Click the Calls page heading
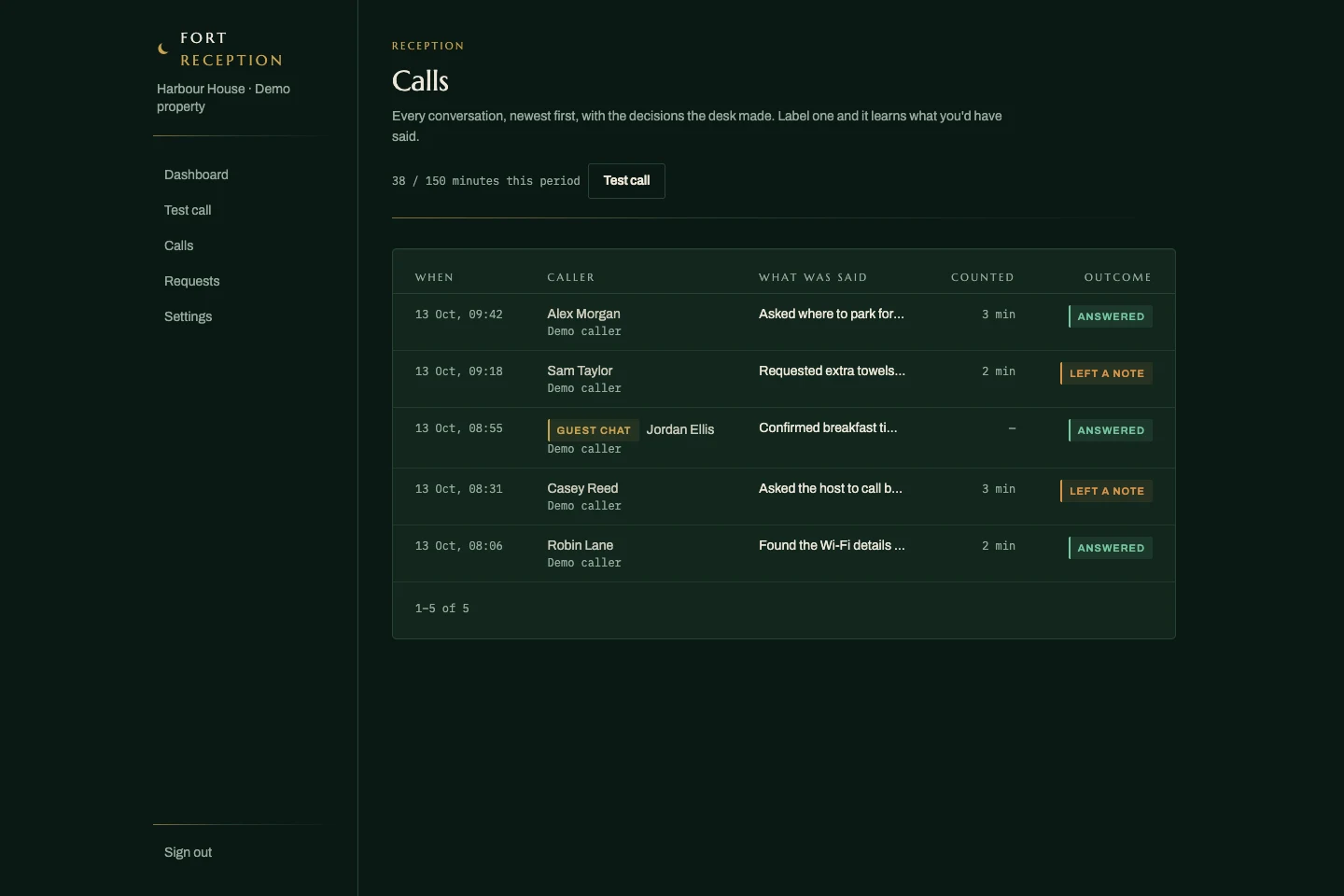The image size is (1344, 896). click(420, 81)
